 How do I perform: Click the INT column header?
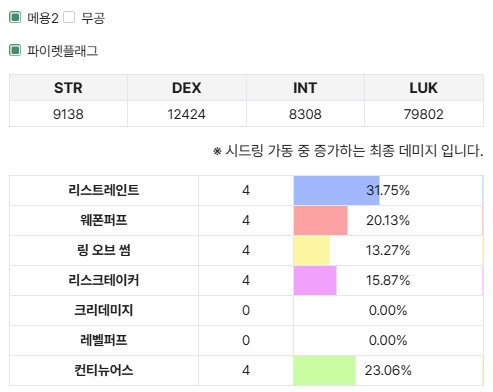click(305, 88)
